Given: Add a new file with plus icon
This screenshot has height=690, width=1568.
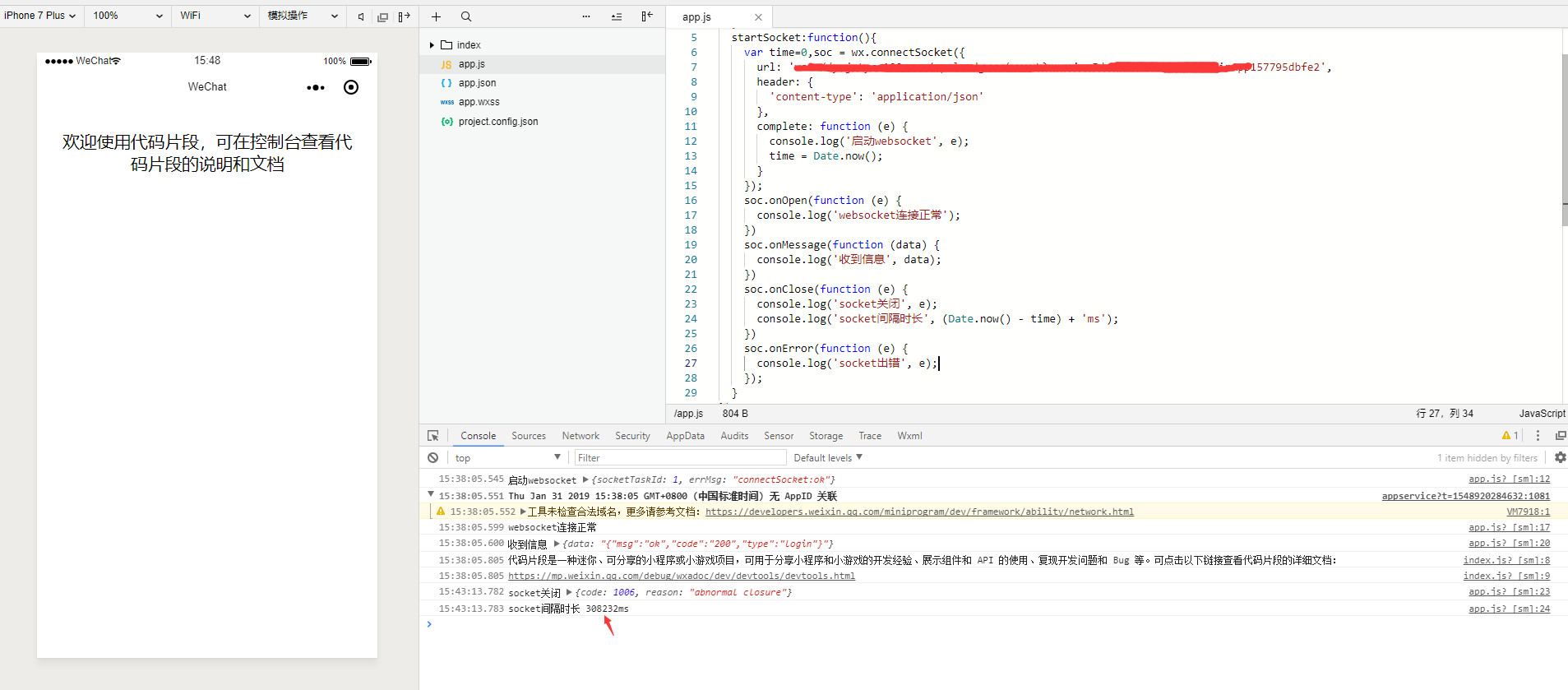Looking at the screenshot, I should [x=436, y=16].
